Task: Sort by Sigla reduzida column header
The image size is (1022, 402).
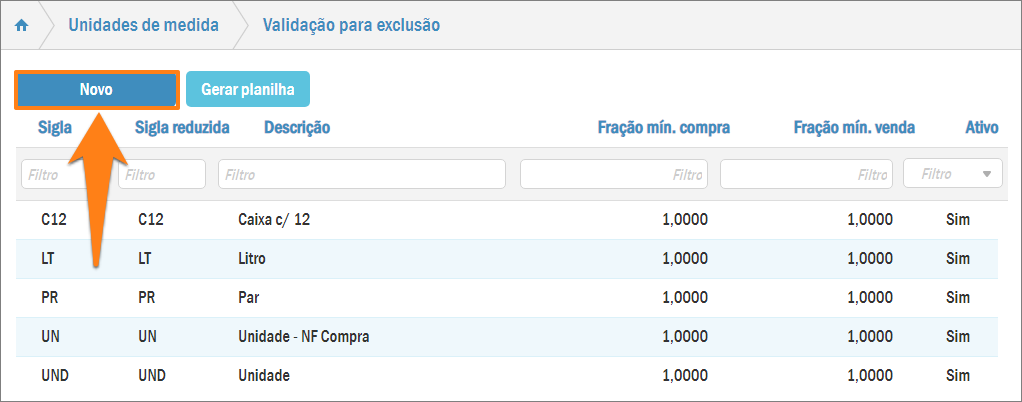Action: point(182,127)
